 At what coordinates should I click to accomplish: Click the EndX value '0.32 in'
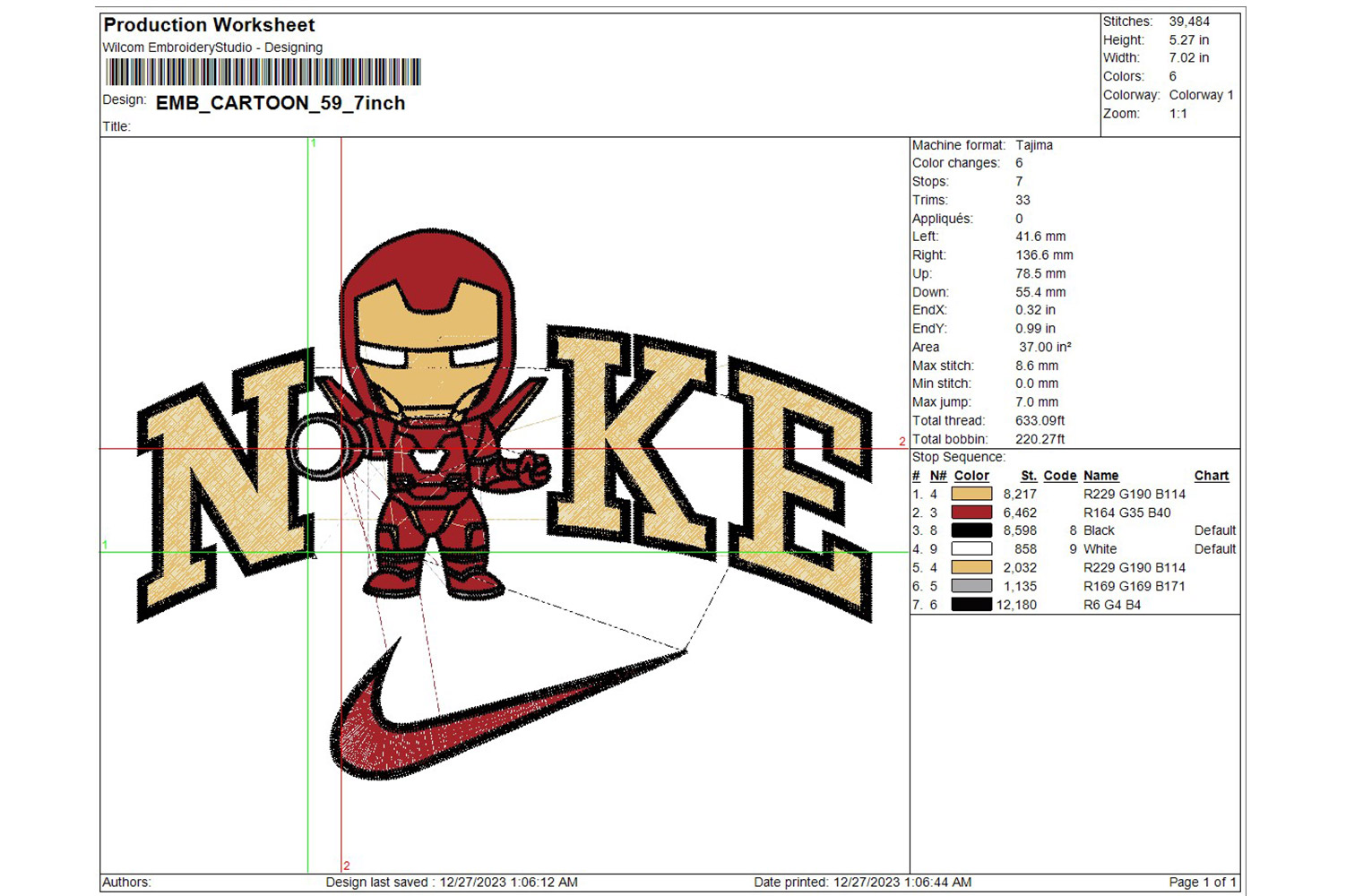pyautogui.click(x=1036, y=310)
